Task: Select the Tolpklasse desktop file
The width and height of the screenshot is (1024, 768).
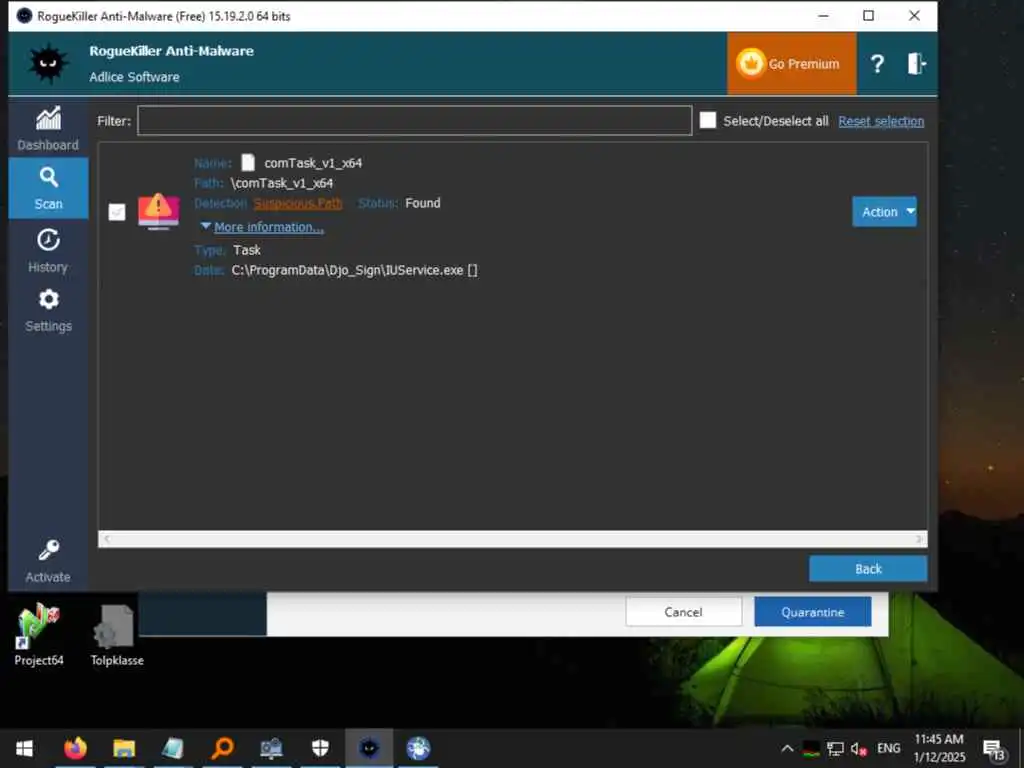Action: [117, 635]
